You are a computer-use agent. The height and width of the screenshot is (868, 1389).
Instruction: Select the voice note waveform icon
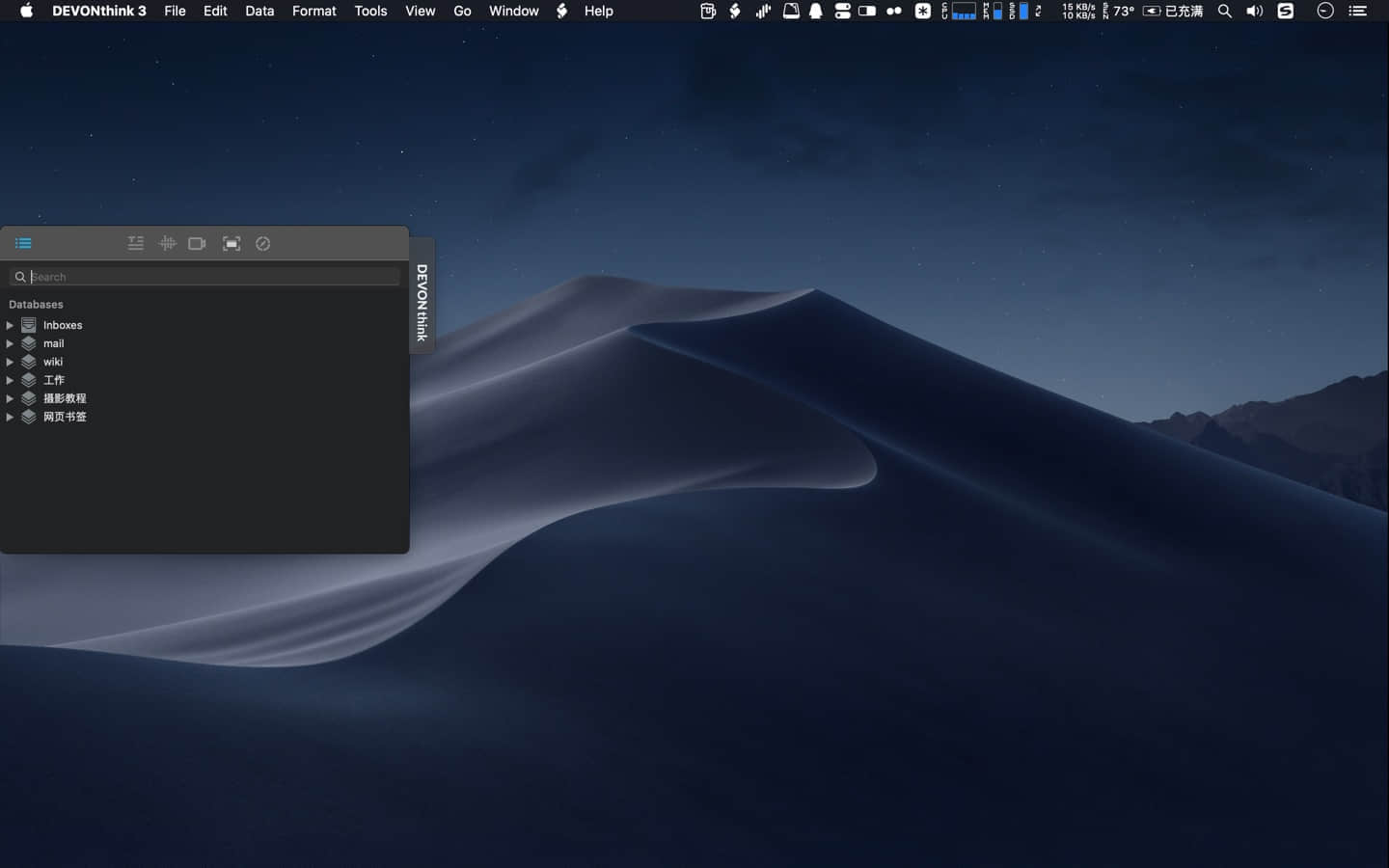tap(167, 243)
